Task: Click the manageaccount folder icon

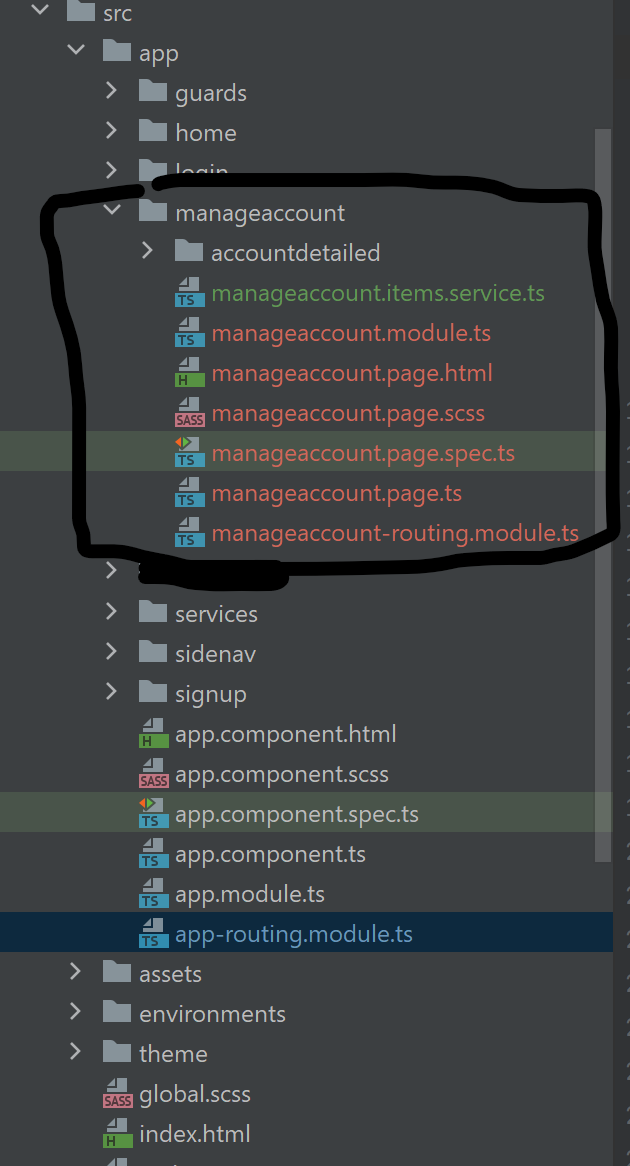Action: tap(153, 211)
